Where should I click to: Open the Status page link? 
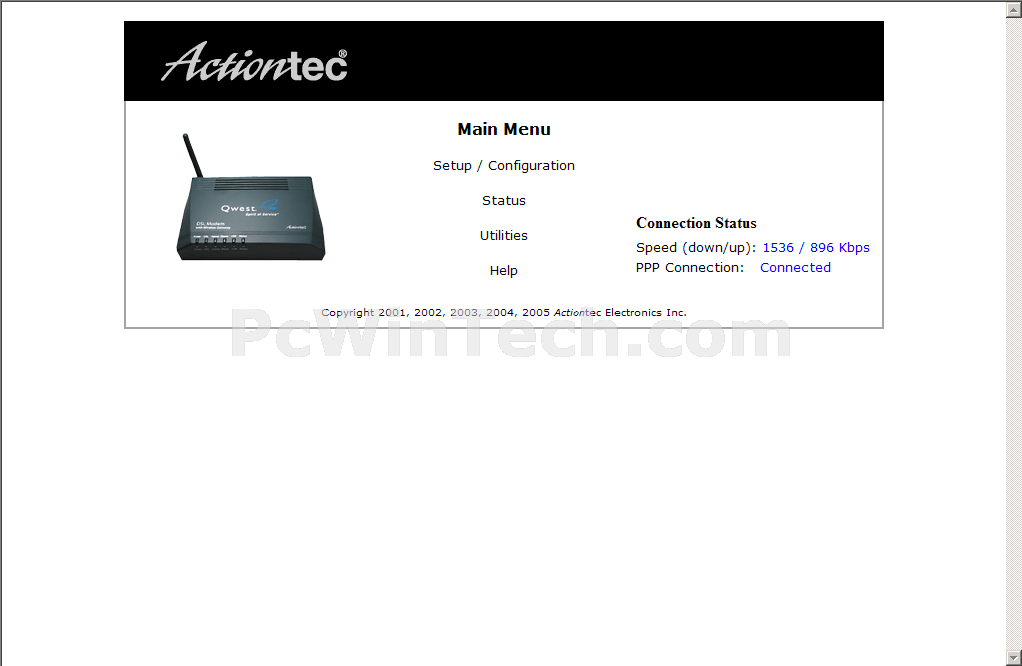click(504, 201)
